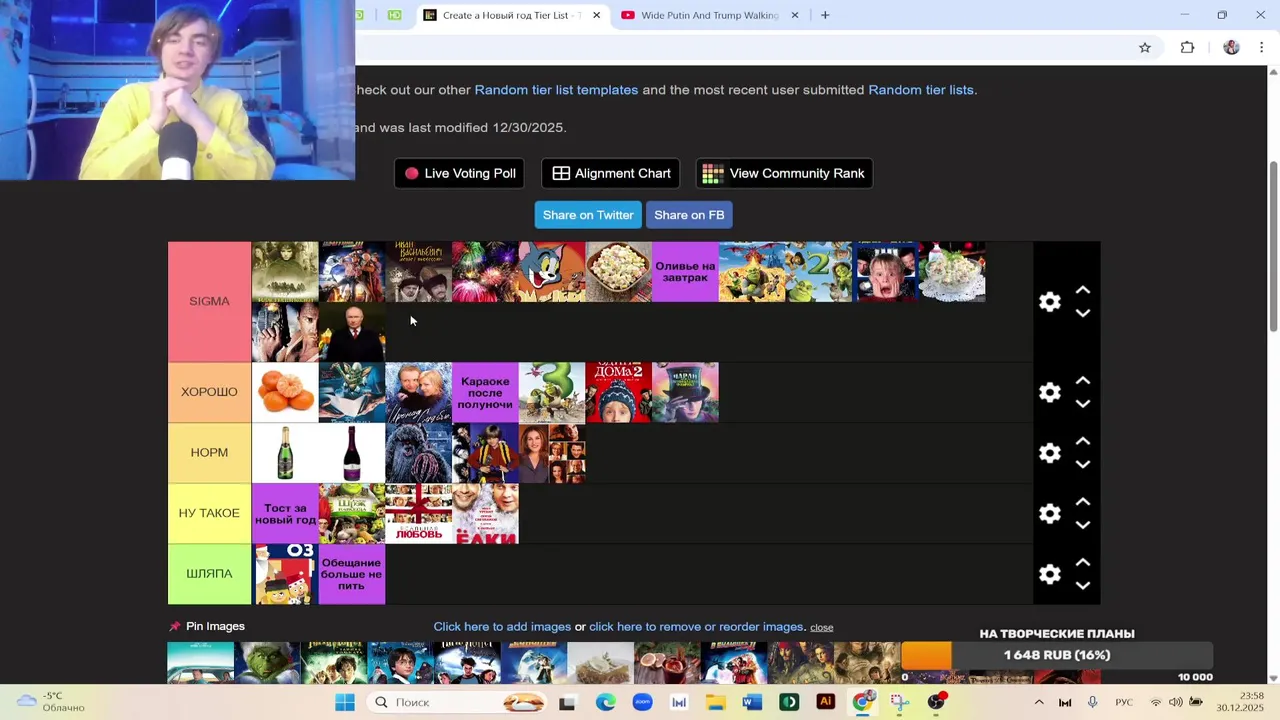
Task: Move the SIGMA row up with its arrow
Action: tap(1082, 290)
